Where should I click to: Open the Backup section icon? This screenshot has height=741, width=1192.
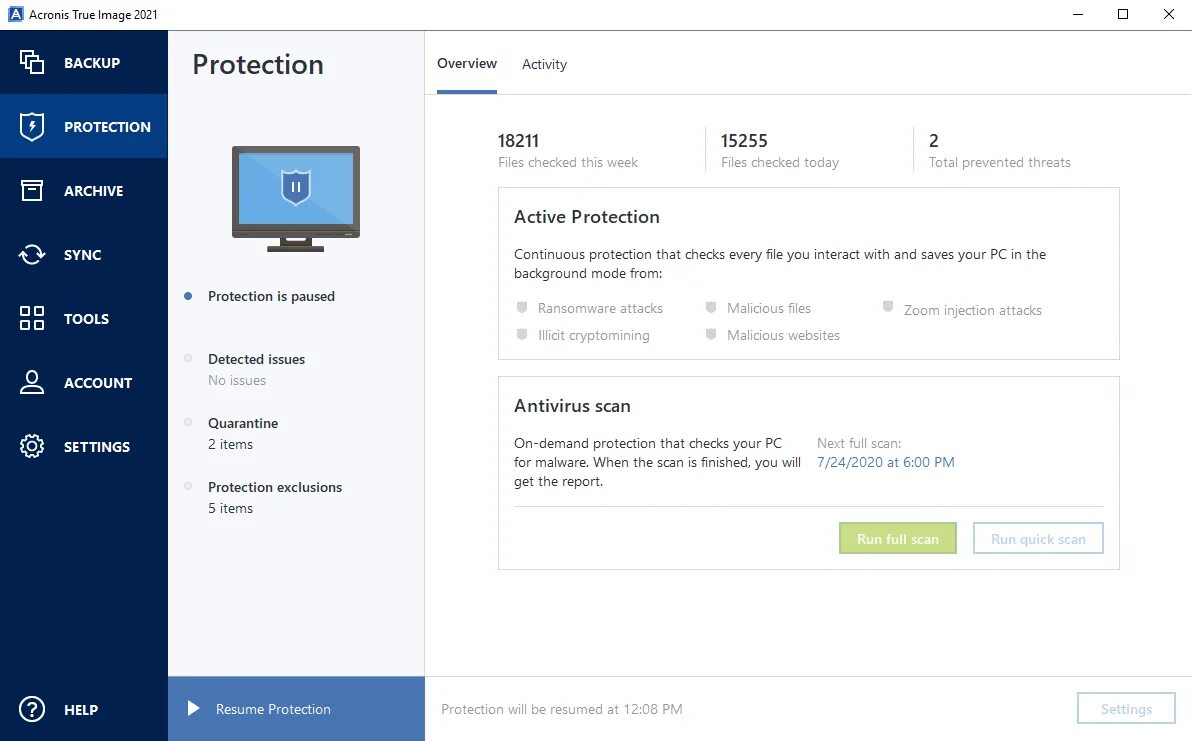click(32, 62)
